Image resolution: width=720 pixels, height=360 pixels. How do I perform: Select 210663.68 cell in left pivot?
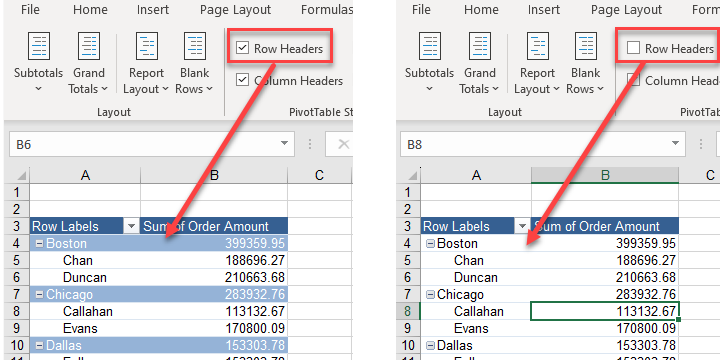click(x=214, y=277)
